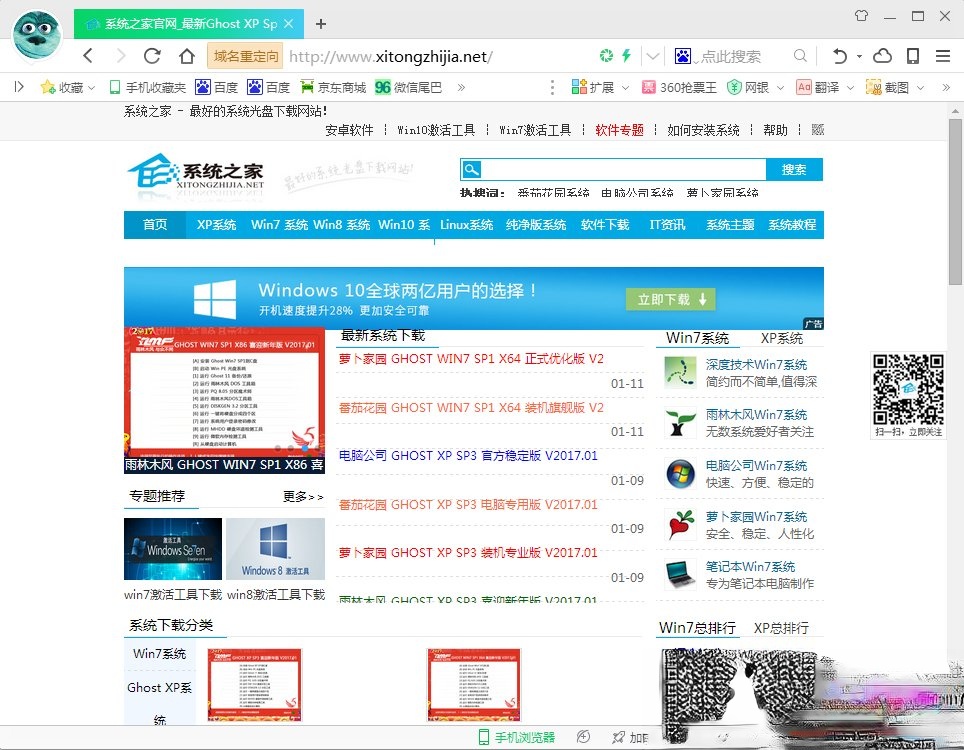This screenshot has height=750, width=964.
Task: Click the blue 搜索 button
Action: pyautogui.click(x=794, y=169)
